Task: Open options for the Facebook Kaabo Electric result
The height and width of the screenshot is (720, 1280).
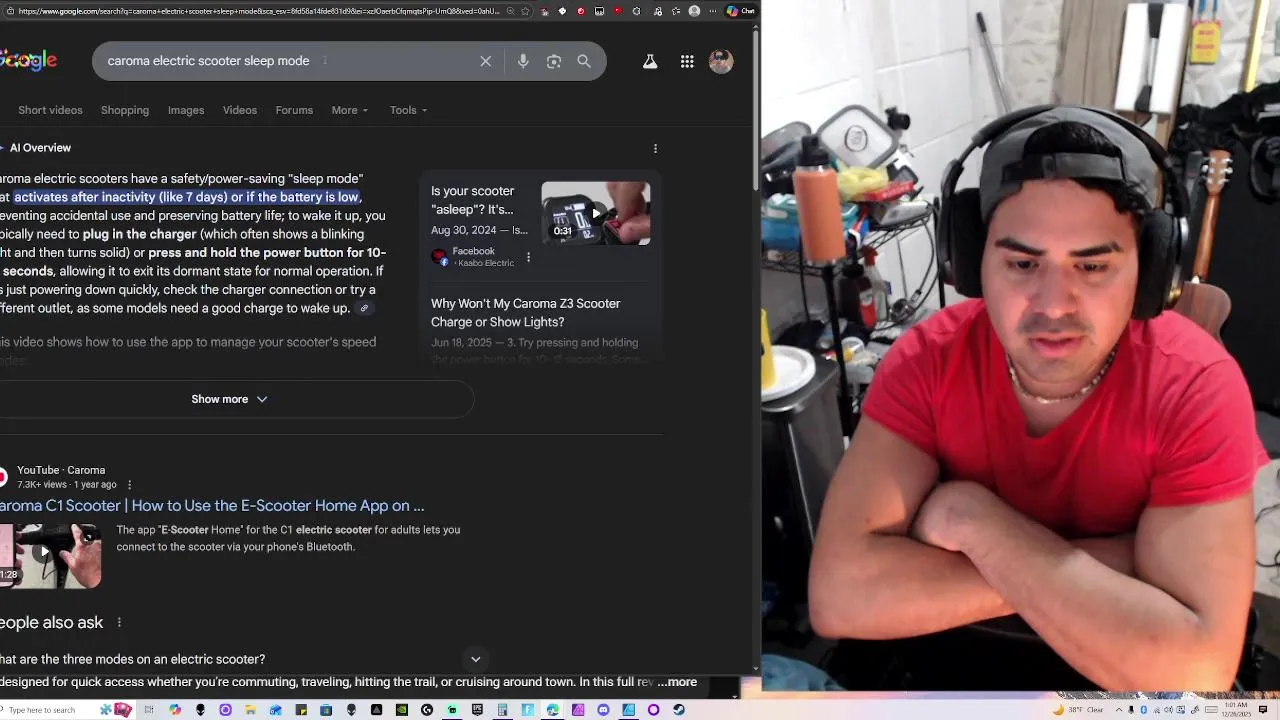Action: point(528,257)
